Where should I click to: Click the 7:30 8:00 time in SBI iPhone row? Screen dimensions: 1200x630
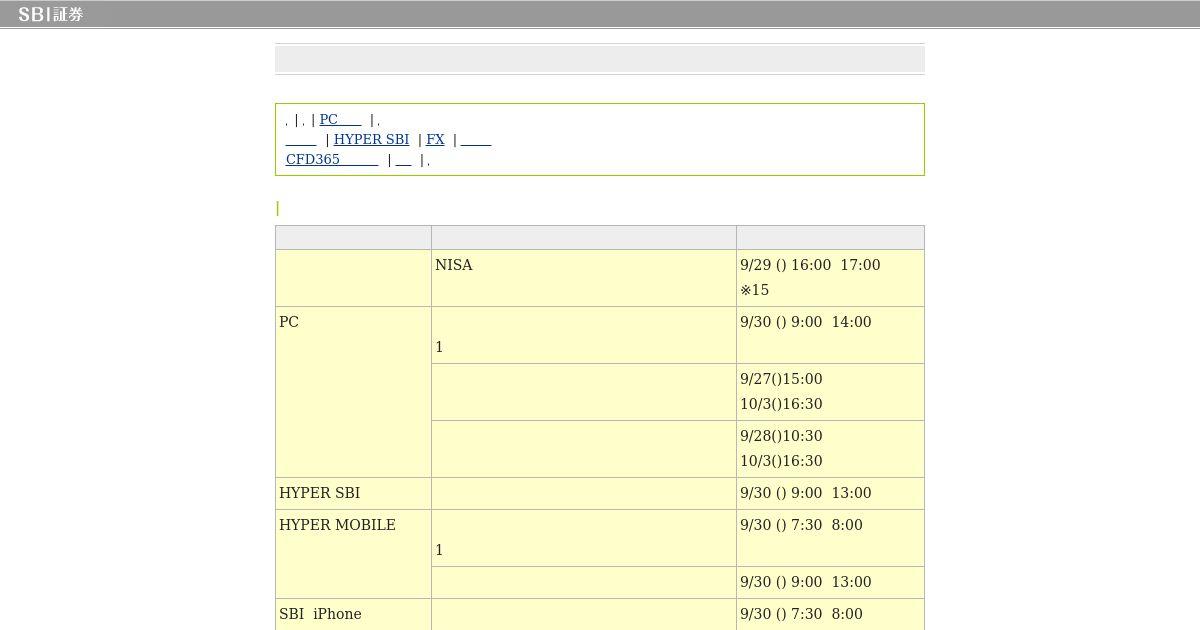[x=801, y=614]
